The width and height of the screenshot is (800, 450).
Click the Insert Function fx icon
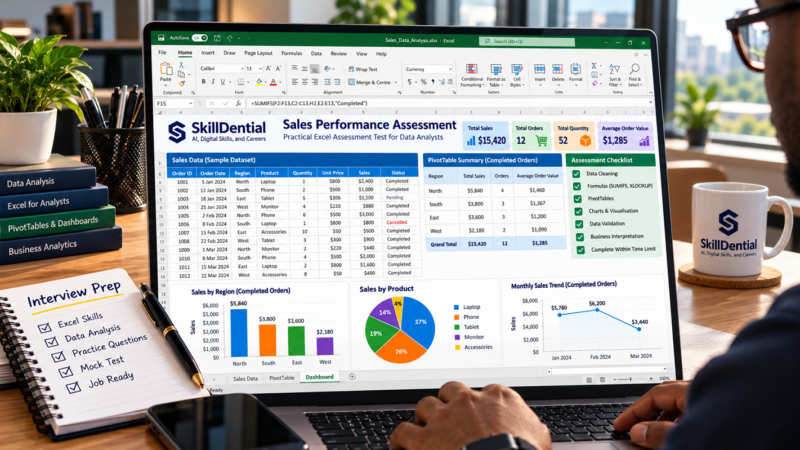[238, 103]
